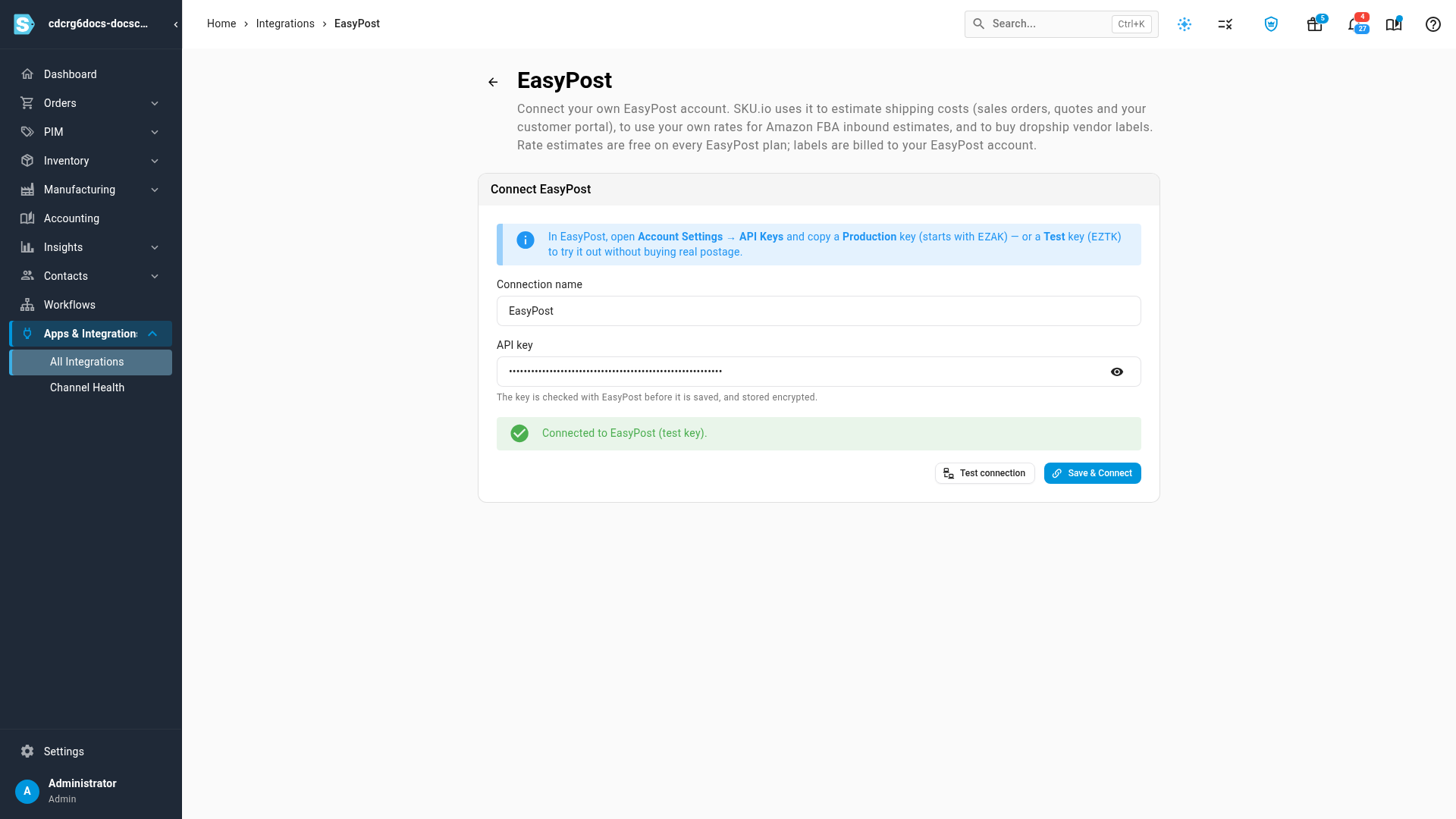The image size is (1456, 819).
Task: Click the Connection name input field
Action: coord(818,311)
